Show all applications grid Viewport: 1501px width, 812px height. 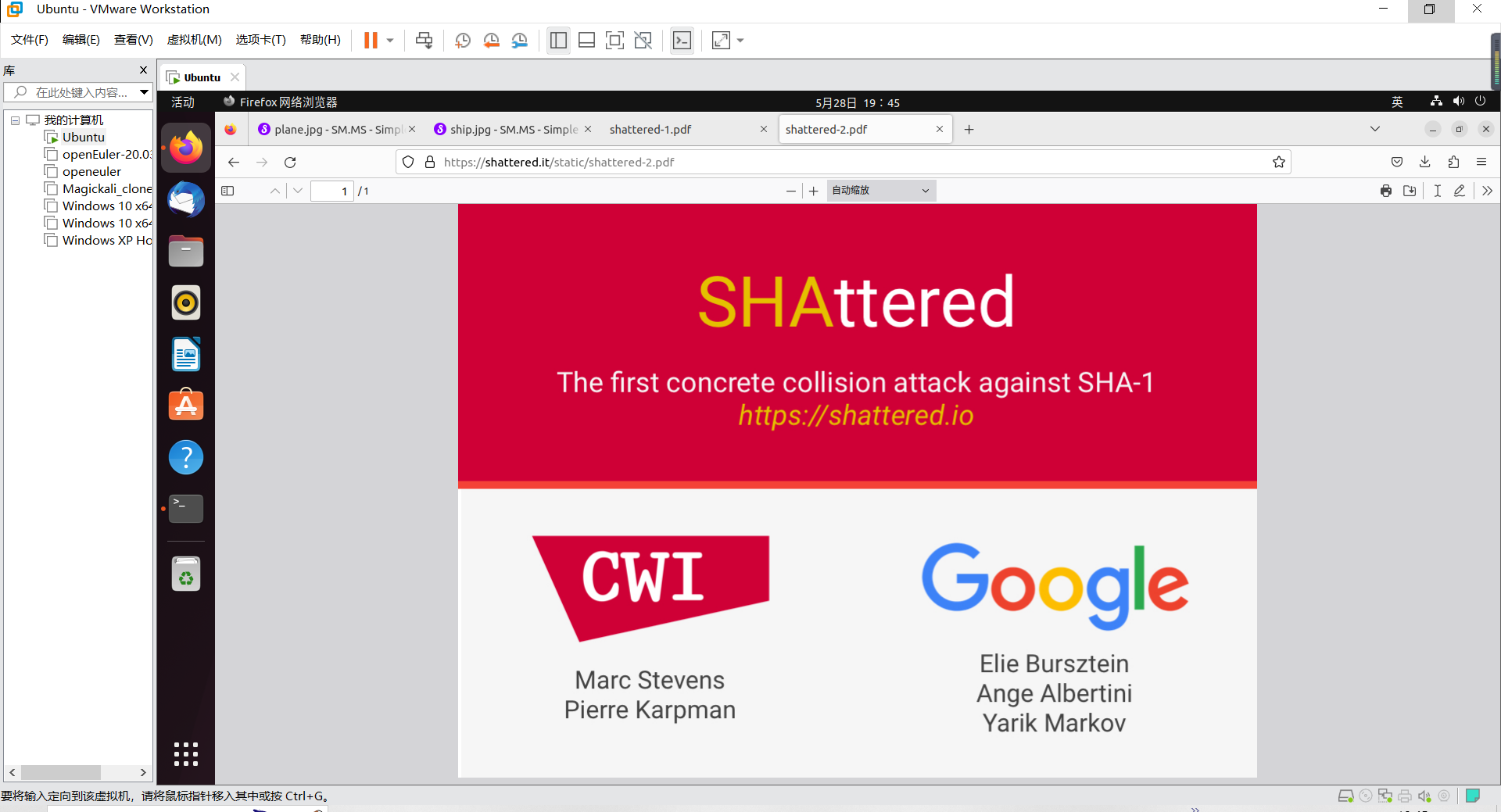pyautogui.click(x=186, y=754)
